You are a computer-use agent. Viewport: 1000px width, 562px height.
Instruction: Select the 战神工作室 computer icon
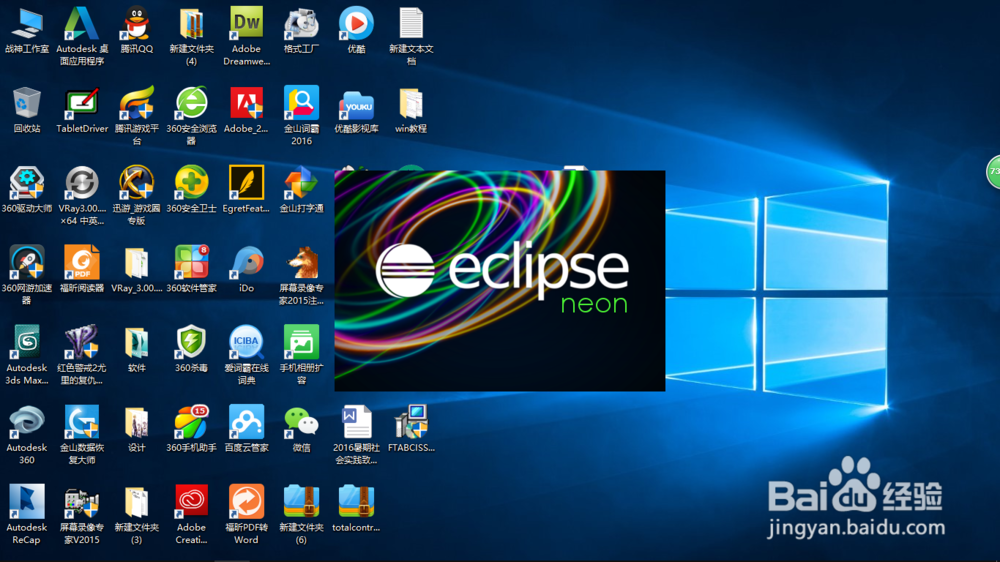(x=27, y=24)
